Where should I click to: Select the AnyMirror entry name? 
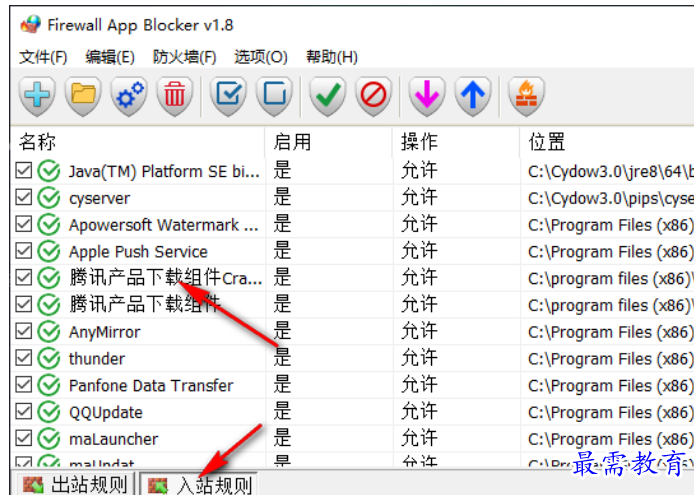click(104, 332)
